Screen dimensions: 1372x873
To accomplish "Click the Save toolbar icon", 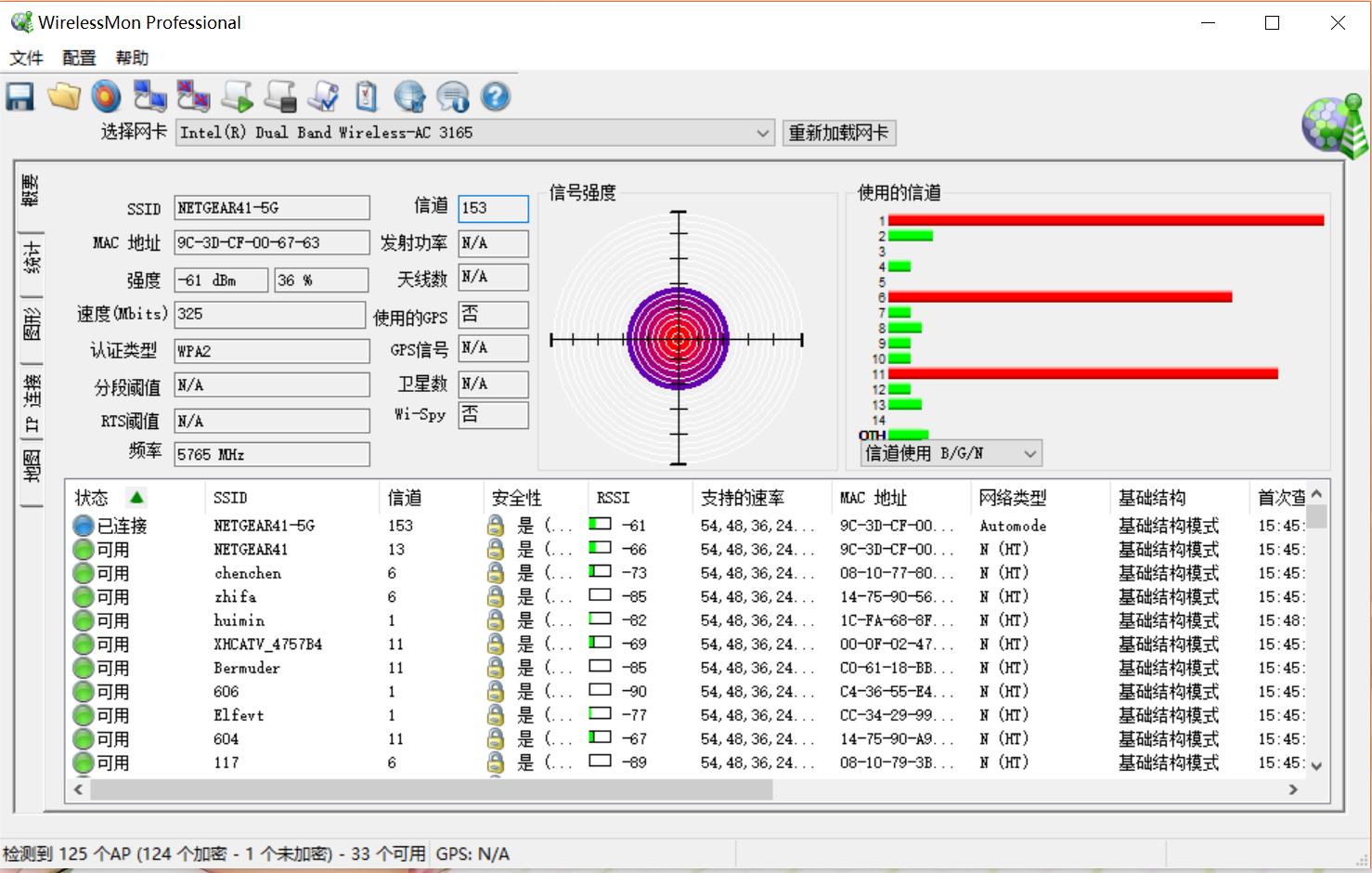I will [x=19, y=97].
